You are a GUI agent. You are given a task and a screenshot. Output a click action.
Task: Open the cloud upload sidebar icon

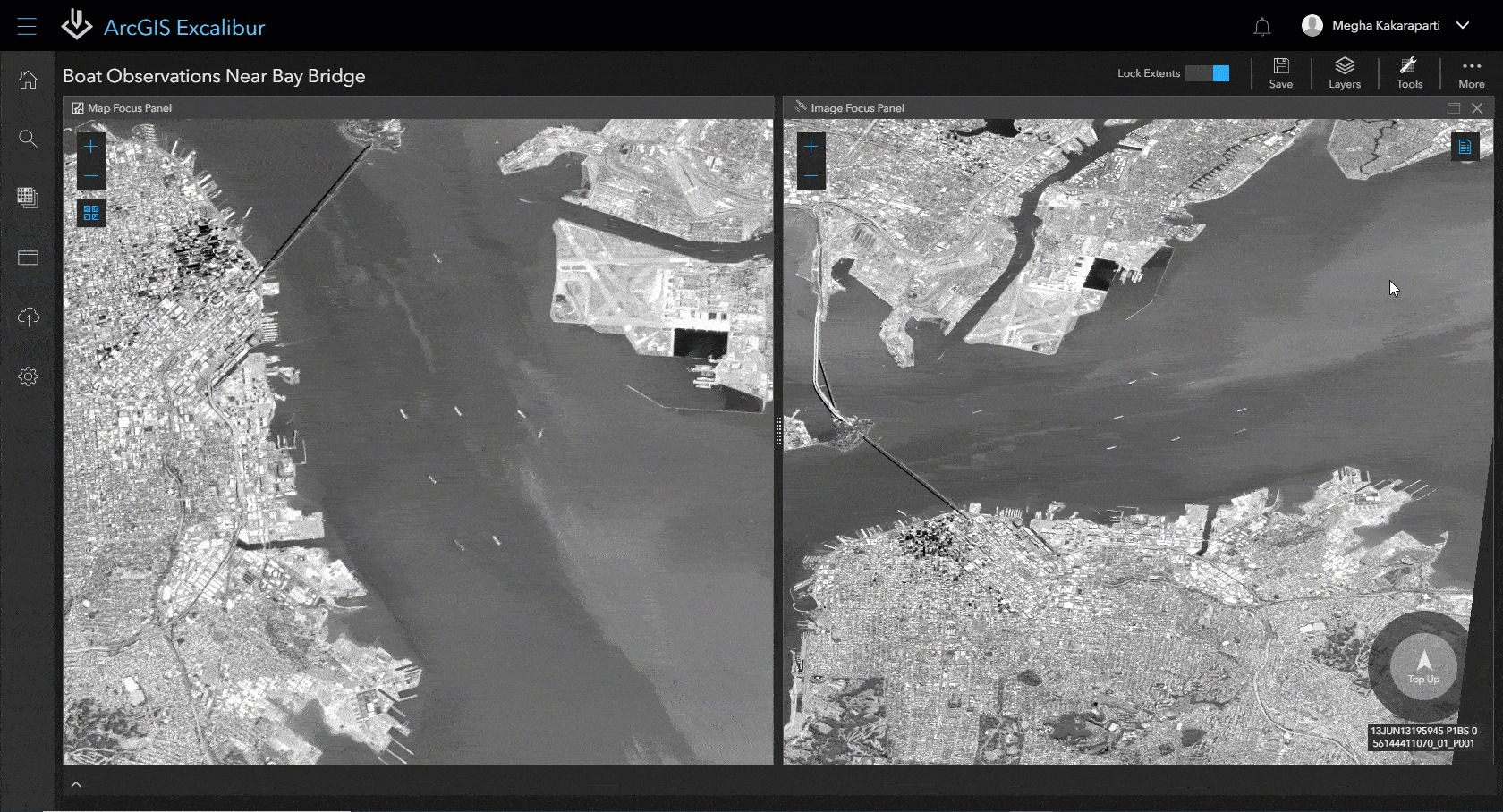point(28,317)
